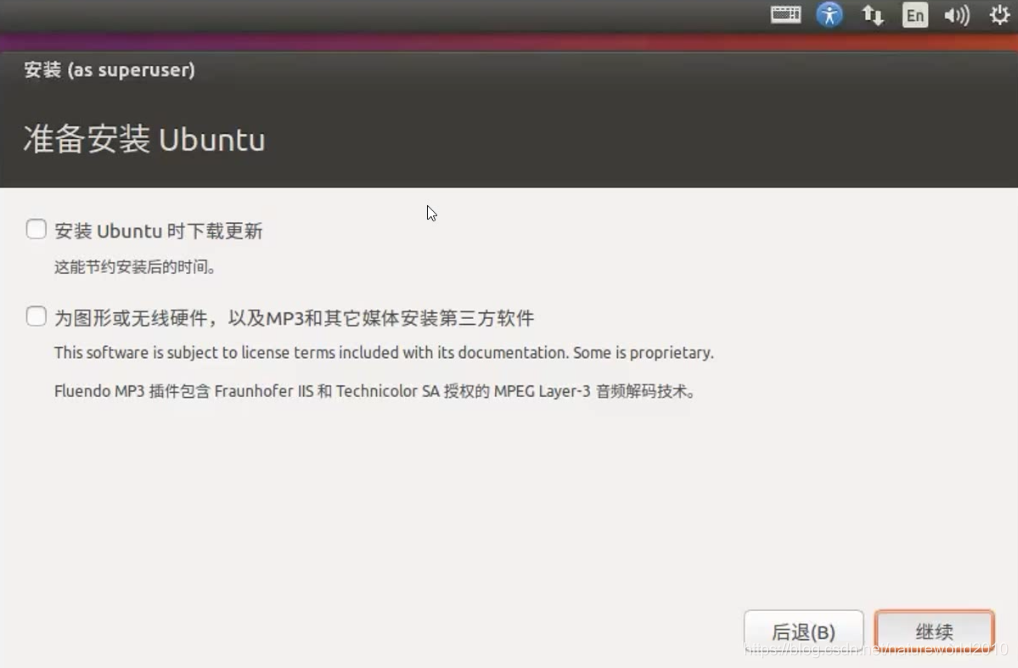This screenshot has height=668, width=1018.
Task: Click the 安装 Ubuntu 时下载更新 label
Action: pyautogui.click(x=158, y=231)
